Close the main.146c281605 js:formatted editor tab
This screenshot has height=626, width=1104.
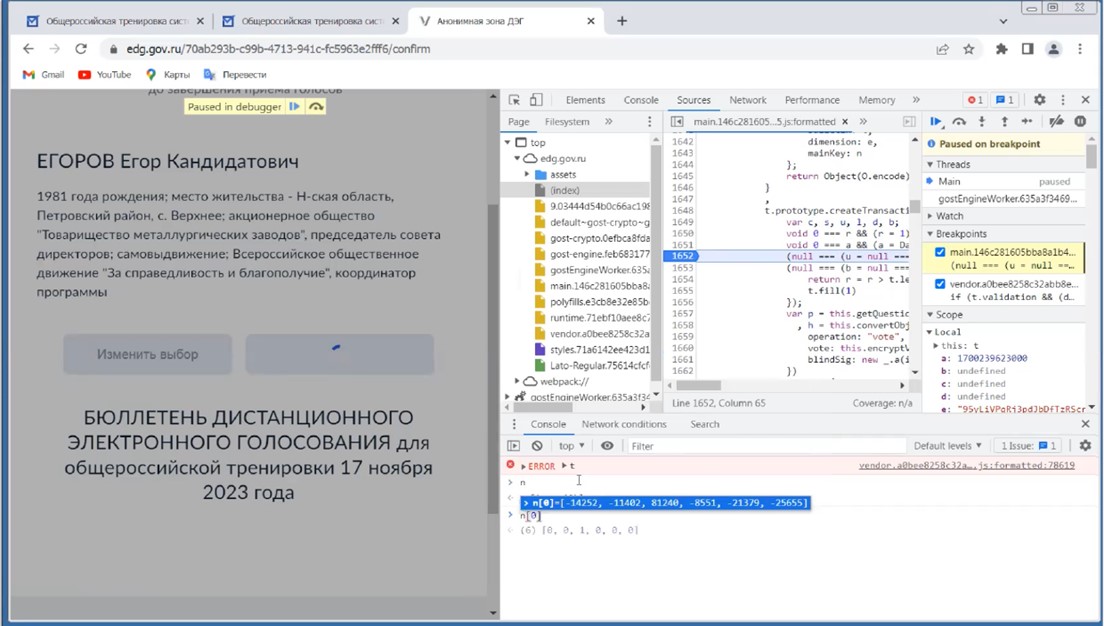pyautogui.click(x=845, y=122)
